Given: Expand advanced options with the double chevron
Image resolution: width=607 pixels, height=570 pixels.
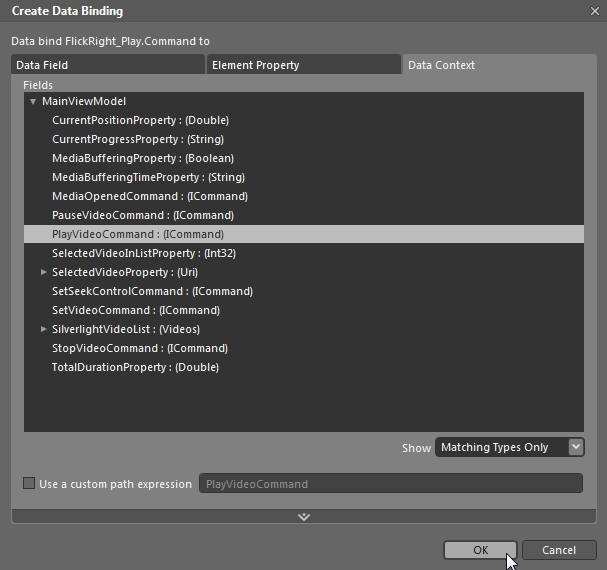Looking at the screenshot, I should point(304,517).
